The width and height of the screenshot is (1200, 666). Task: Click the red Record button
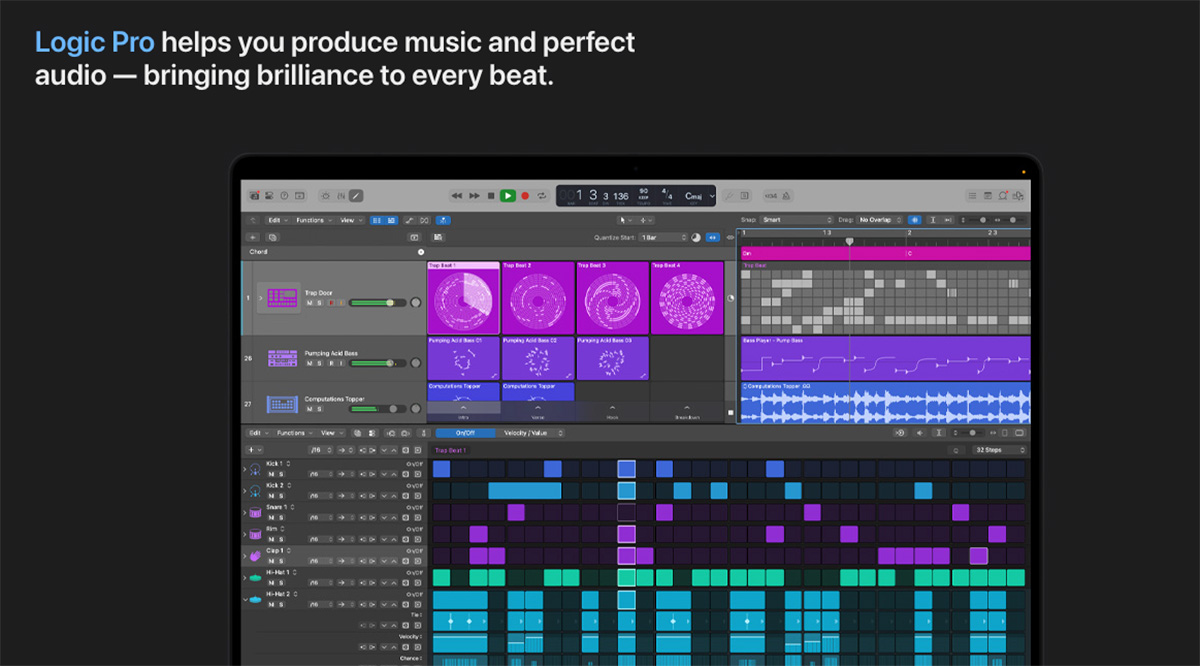[524, 196]
